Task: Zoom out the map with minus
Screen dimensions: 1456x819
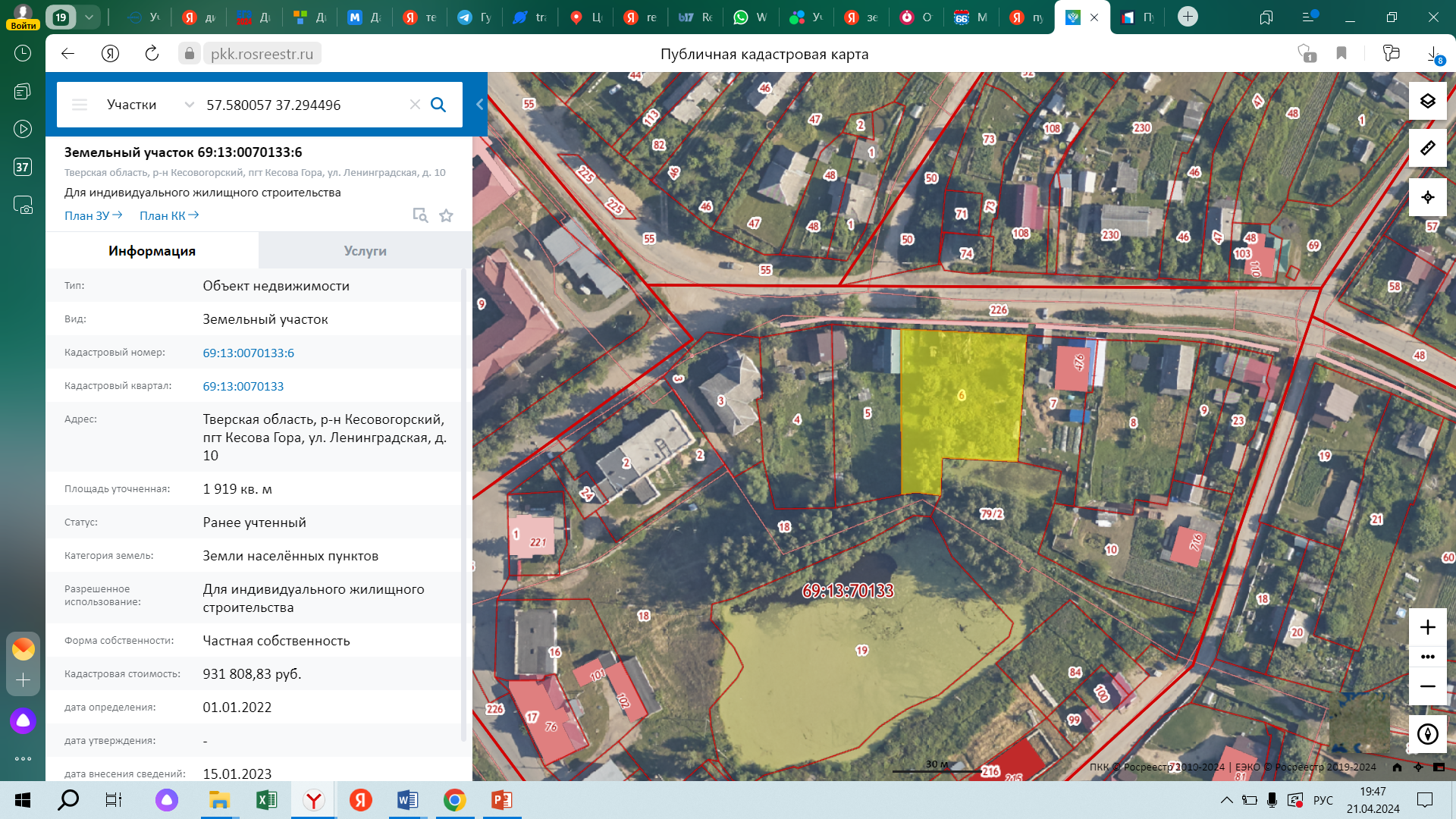Action: pyautogui.click(x=1427, y=686)
